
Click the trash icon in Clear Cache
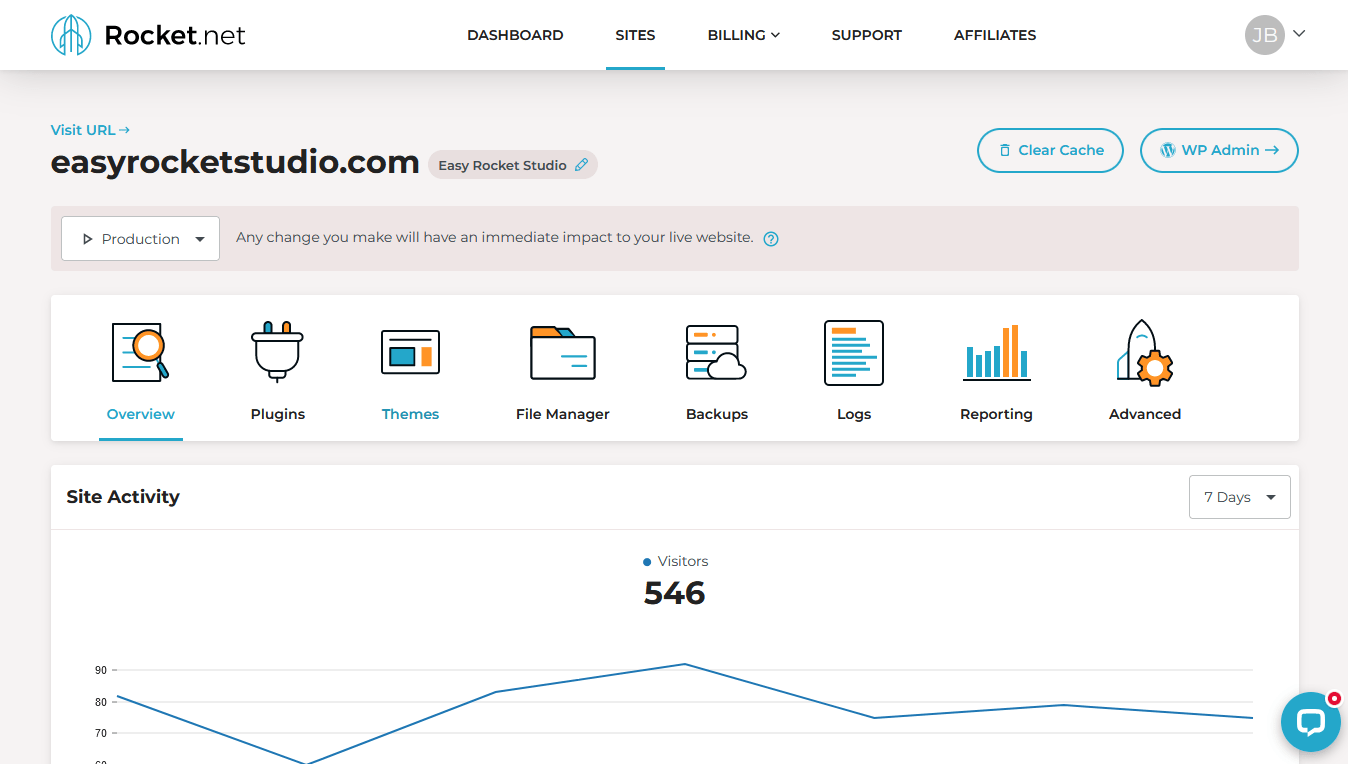(x=1005, y=150)
